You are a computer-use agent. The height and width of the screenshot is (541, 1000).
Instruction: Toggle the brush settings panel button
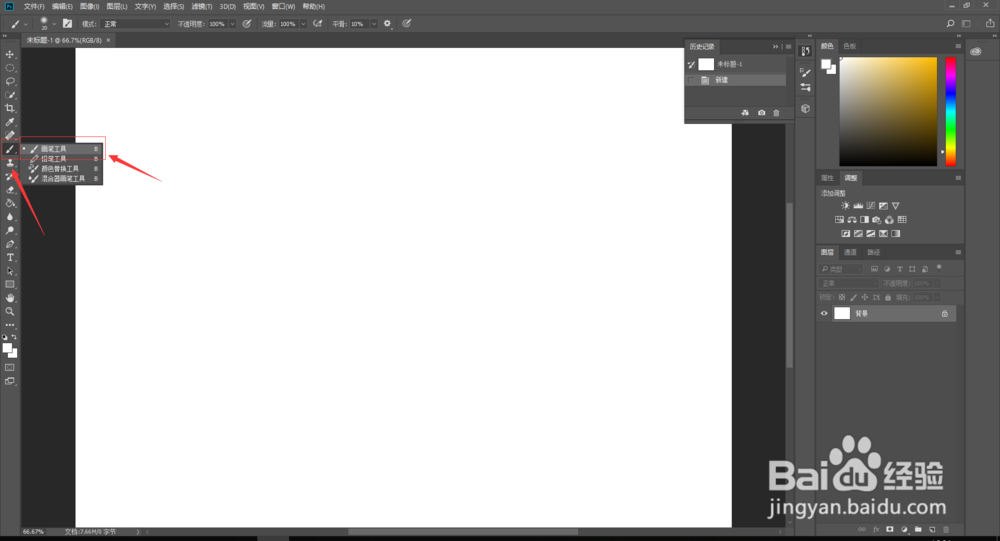point(68,24)
